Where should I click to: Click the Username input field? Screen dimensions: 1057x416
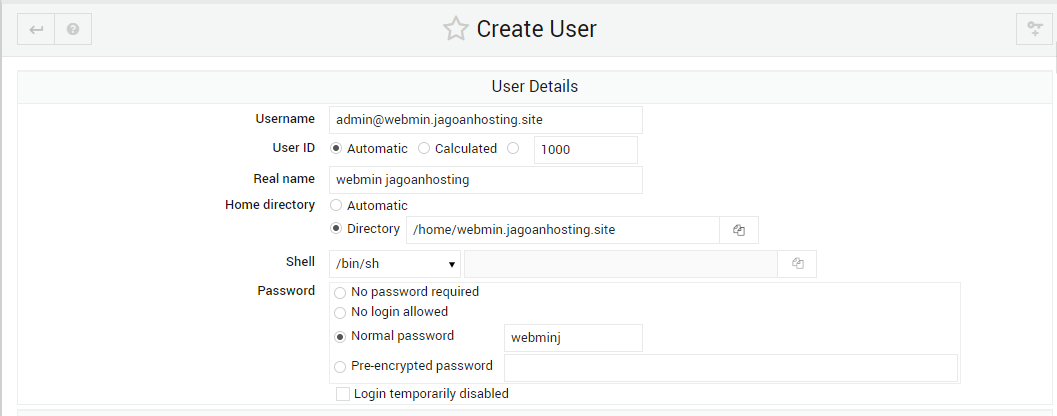[486, 120]
